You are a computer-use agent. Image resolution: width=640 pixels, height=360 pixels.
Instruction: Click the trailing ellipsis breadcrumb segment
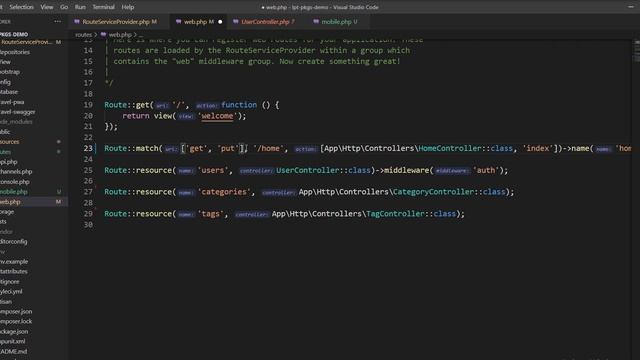pos(141,35)
